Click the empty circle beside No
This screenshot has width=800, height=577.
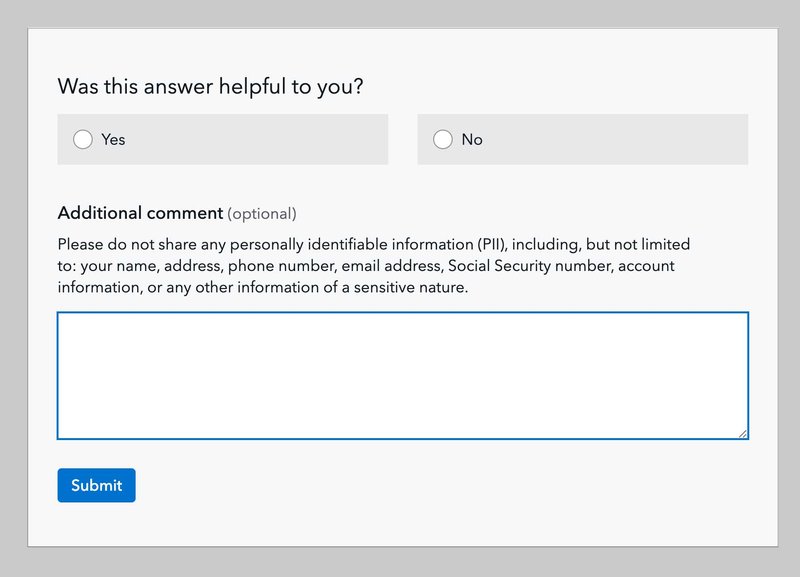pos(443,140)
